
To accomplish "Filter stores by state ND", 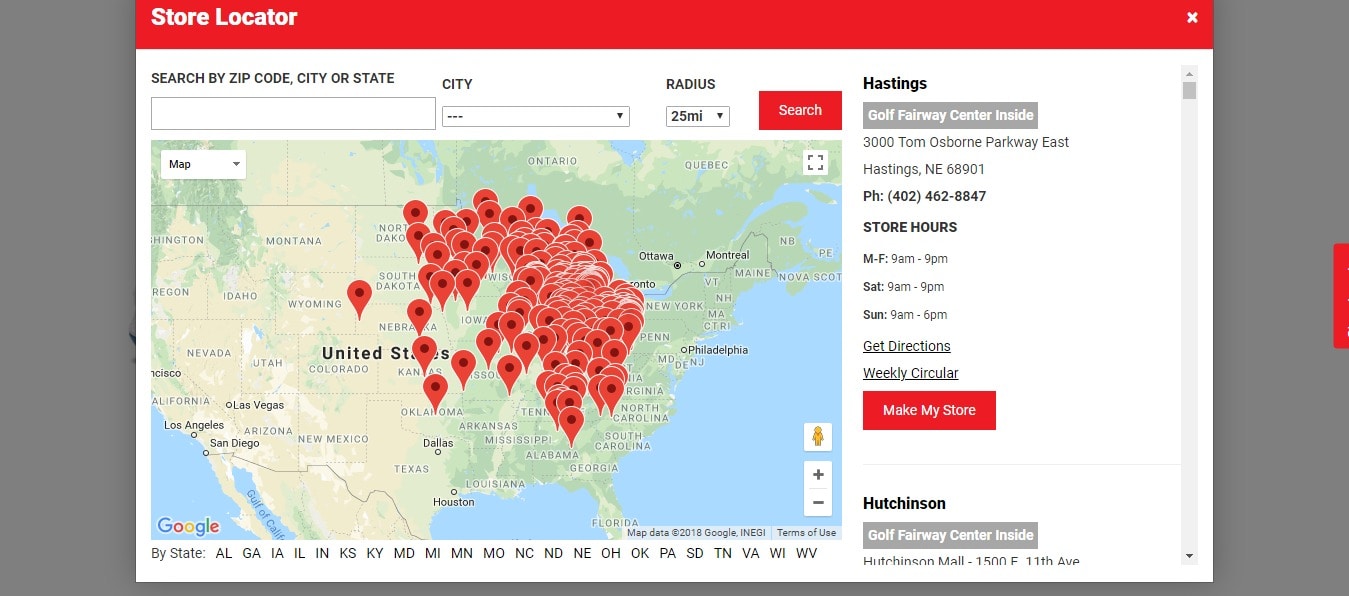I will pyautogui.click(x=554, y=553).
